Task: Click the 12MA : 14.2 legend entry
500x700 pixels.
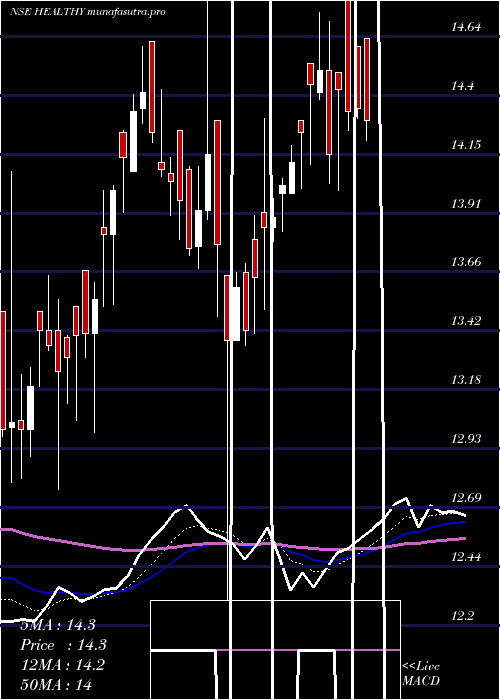Action: [x=62, y=665]
